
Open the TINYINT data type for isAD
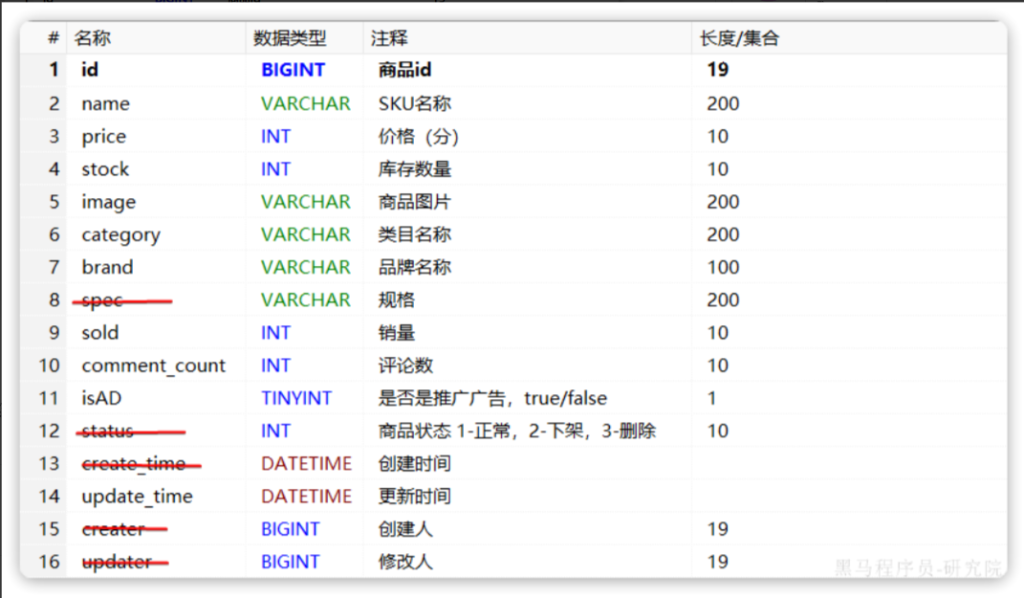coord(296,398)
